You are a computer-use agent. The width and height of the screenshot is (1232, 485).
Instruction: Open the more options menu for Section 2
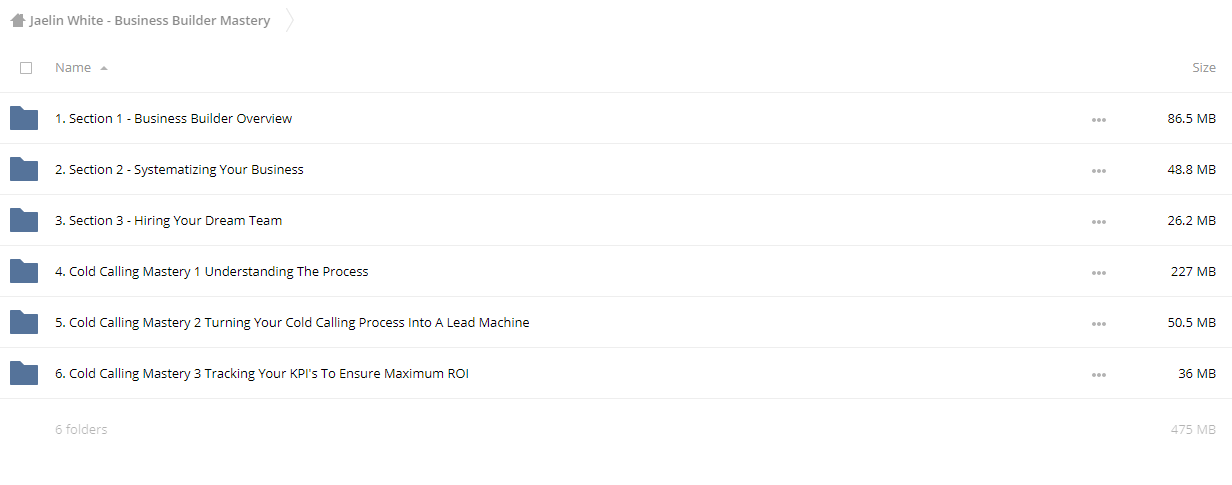[1099, 170]
